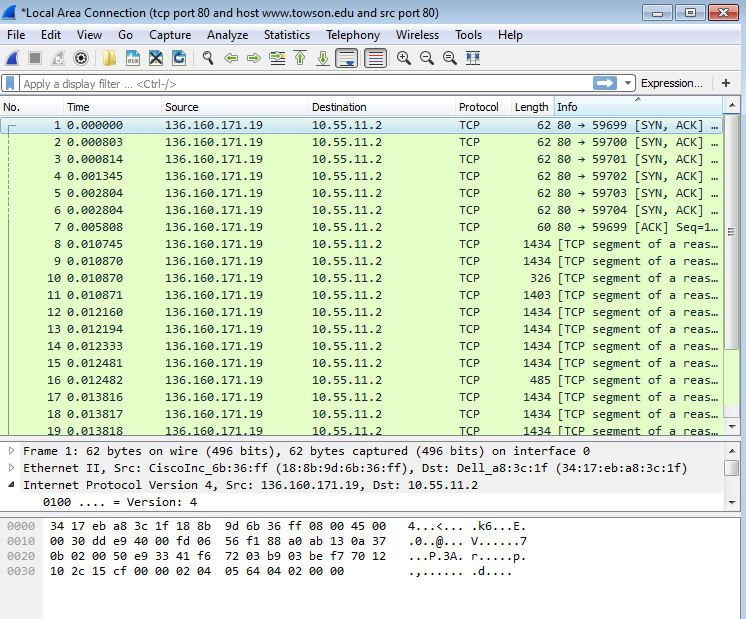Jump to the first packet
The height and width of the screenshot is (619, 746).
pos(300,59)
